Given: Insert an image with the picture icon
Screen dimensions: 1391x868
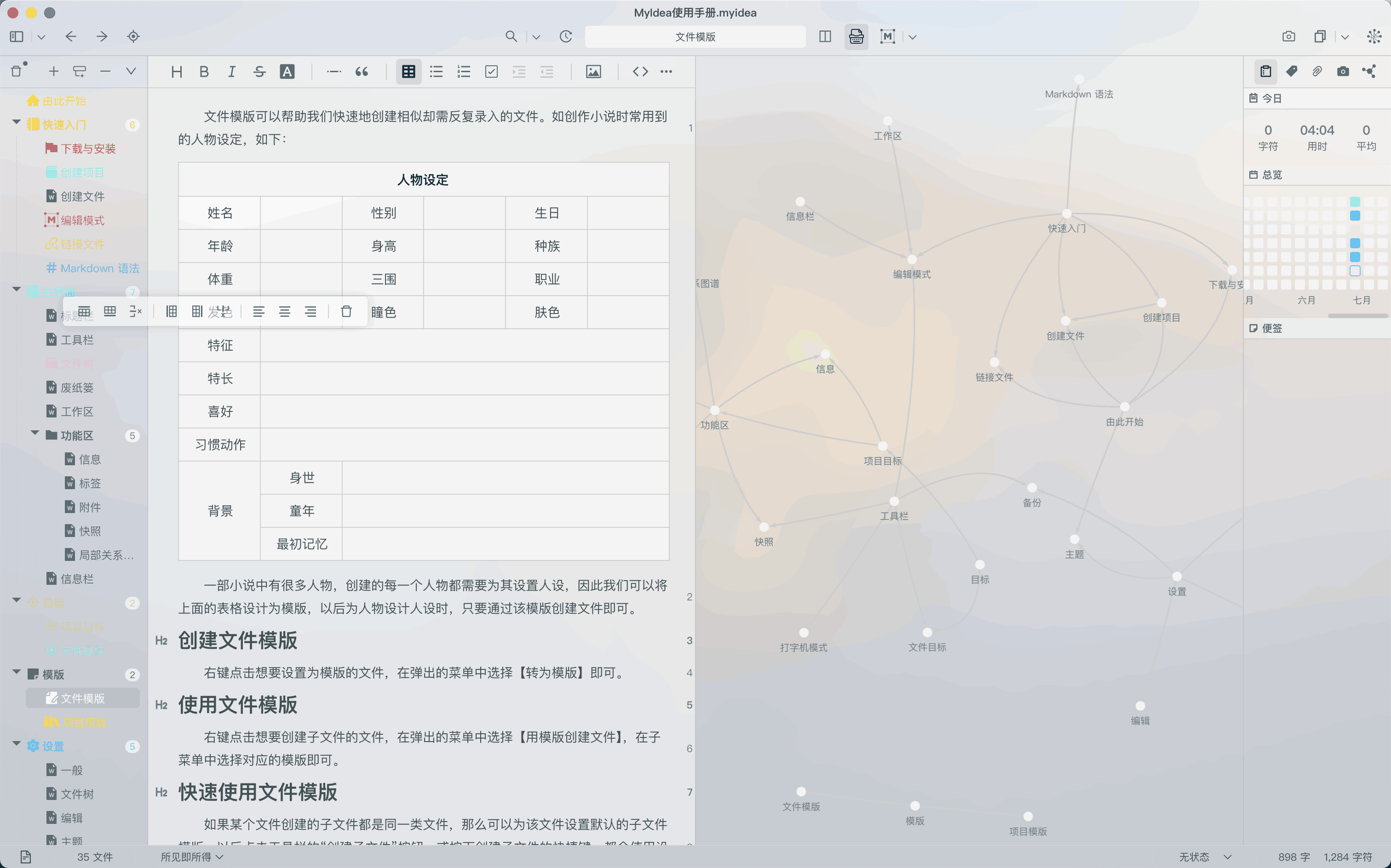Looking at the screenshot, I should 593,71.
